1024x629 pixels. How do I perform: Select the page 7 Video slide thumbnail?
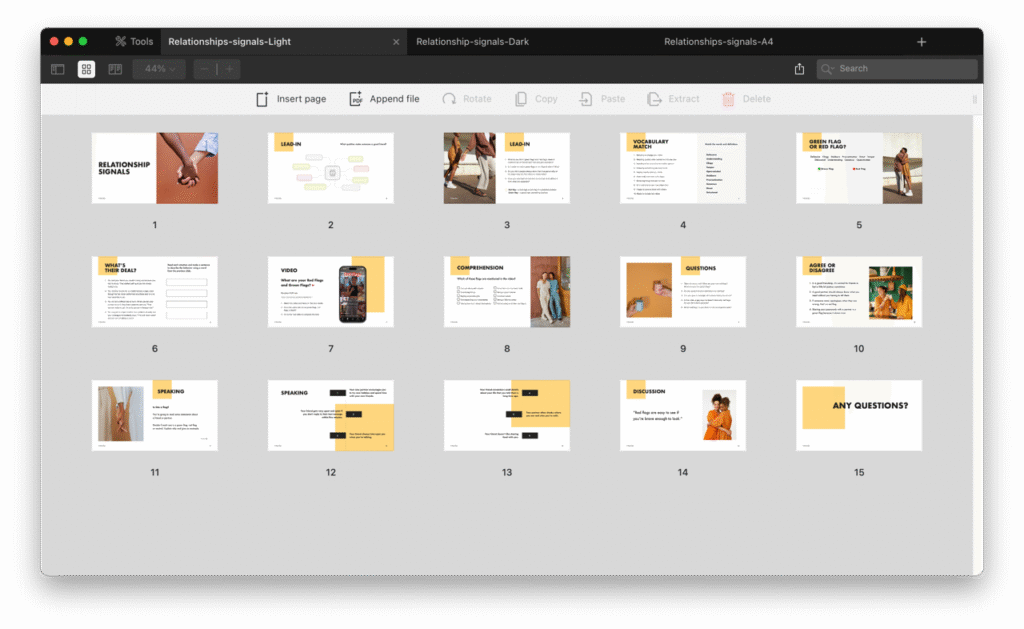tap(331, 291)
